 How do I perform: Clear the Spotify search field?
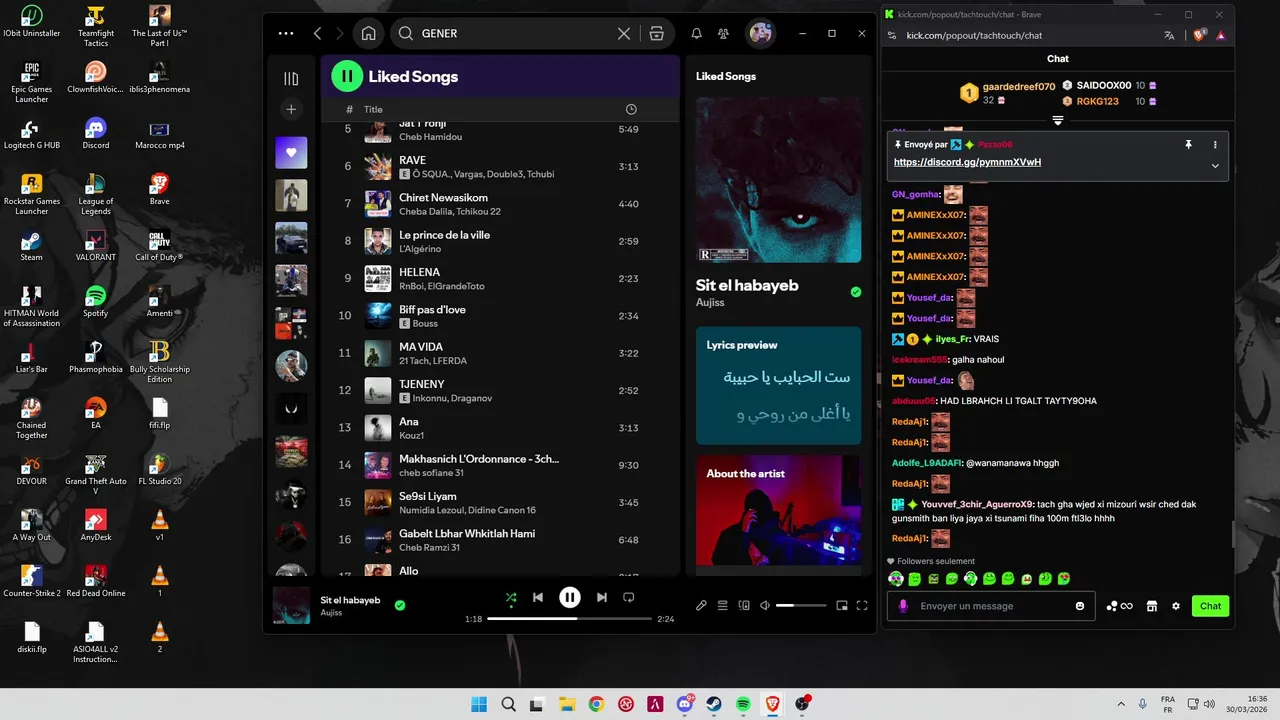(x=624, y=33)
